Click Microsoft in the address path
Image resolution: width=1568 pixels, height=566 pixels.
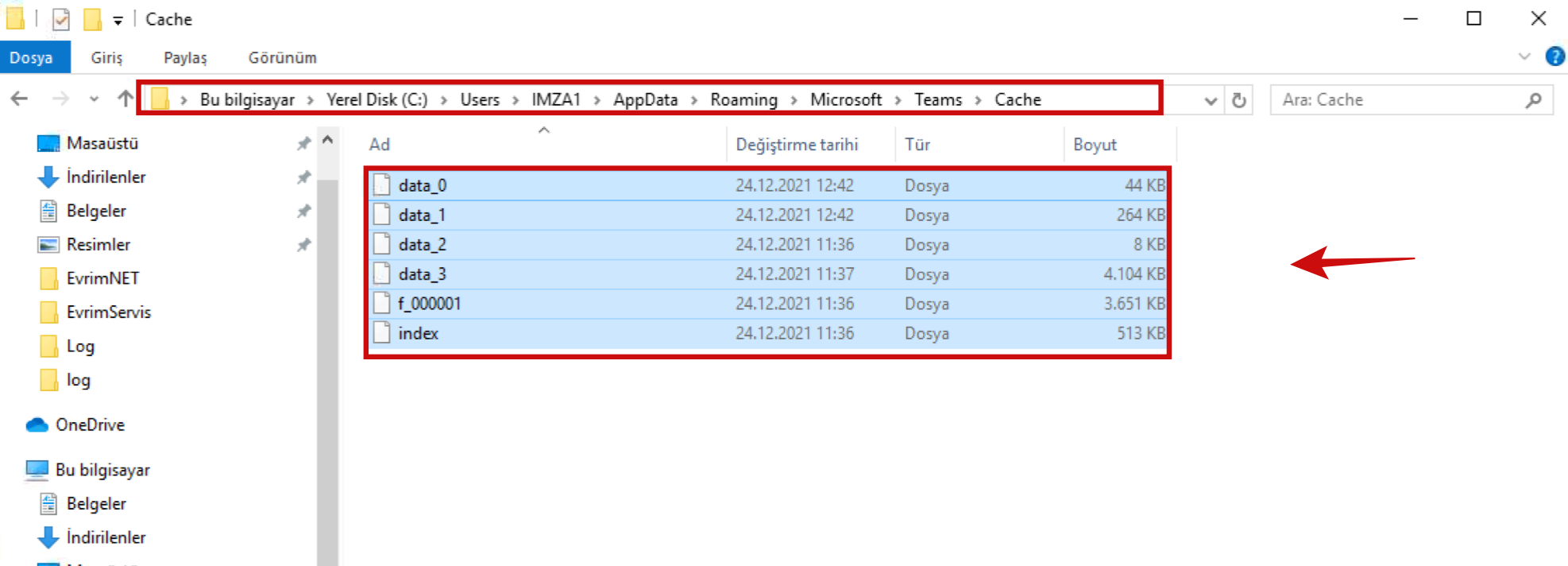(846, 100)
